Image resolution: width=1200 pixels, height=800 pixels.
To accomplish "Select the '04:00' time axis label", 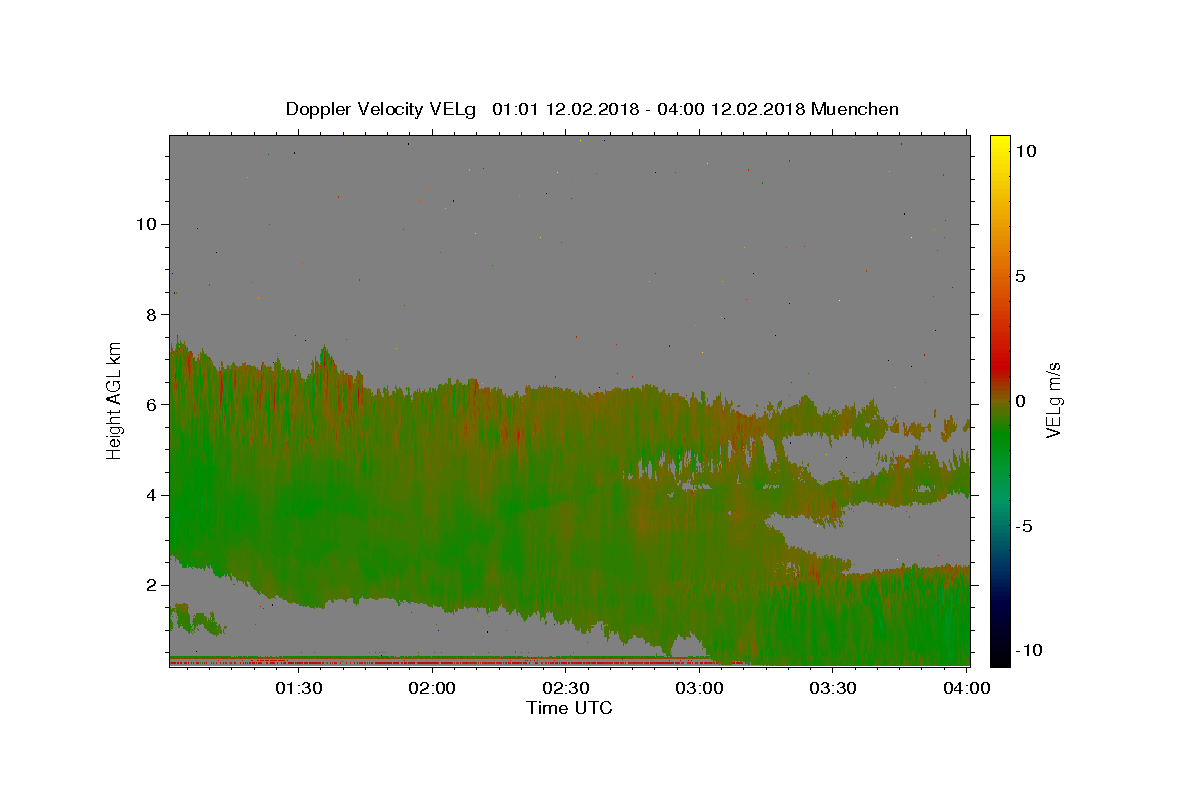I will pos(966,688).
